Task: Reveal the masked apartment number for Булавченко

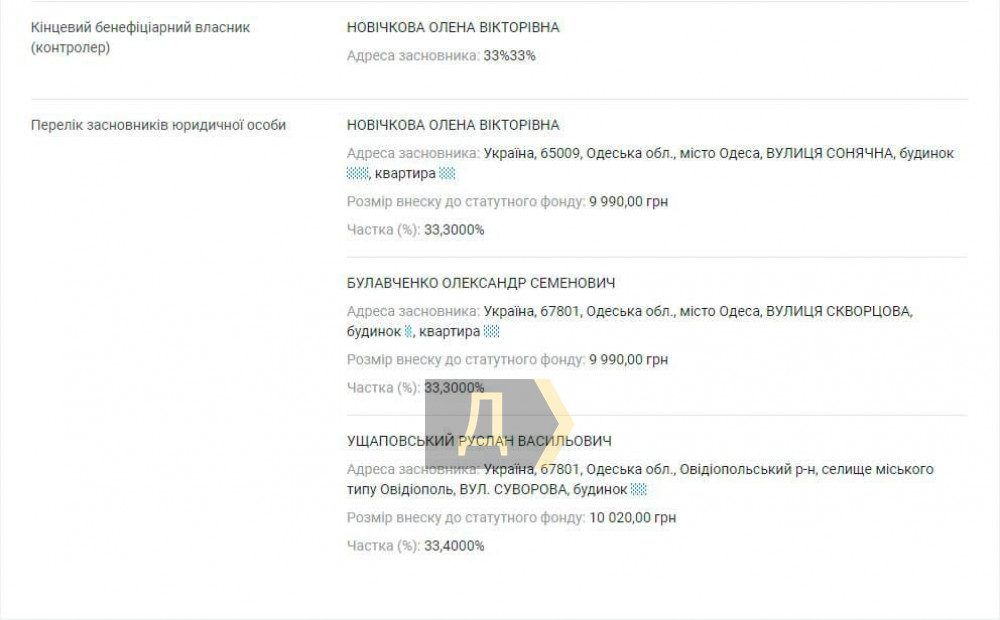Action: (491, 332)
